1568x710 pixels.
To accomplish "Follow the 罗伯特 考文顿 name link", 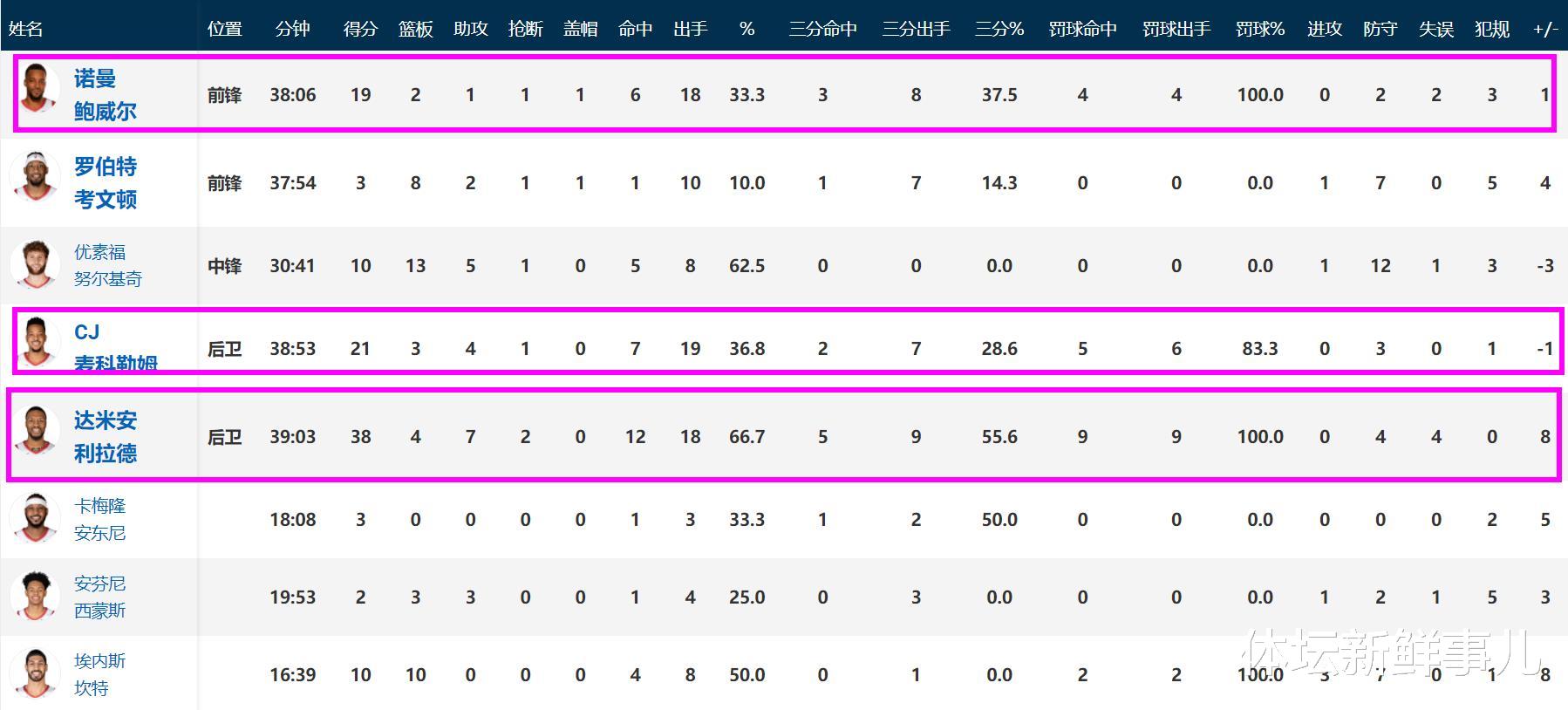I will (105, 183).
